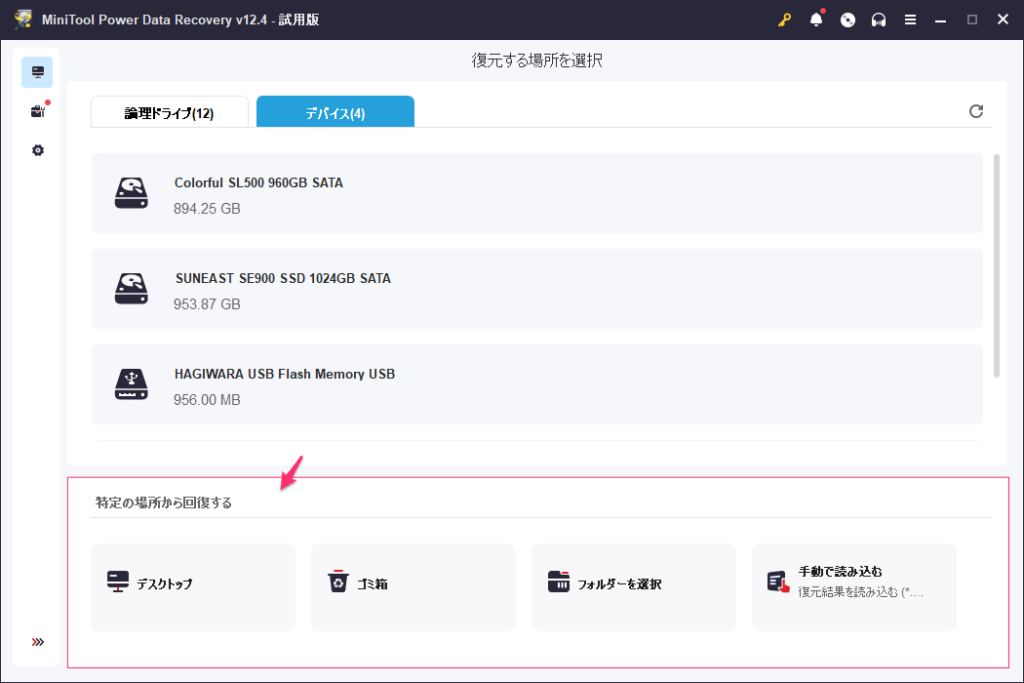Click the key register icon in title bar

pos(785,20)
